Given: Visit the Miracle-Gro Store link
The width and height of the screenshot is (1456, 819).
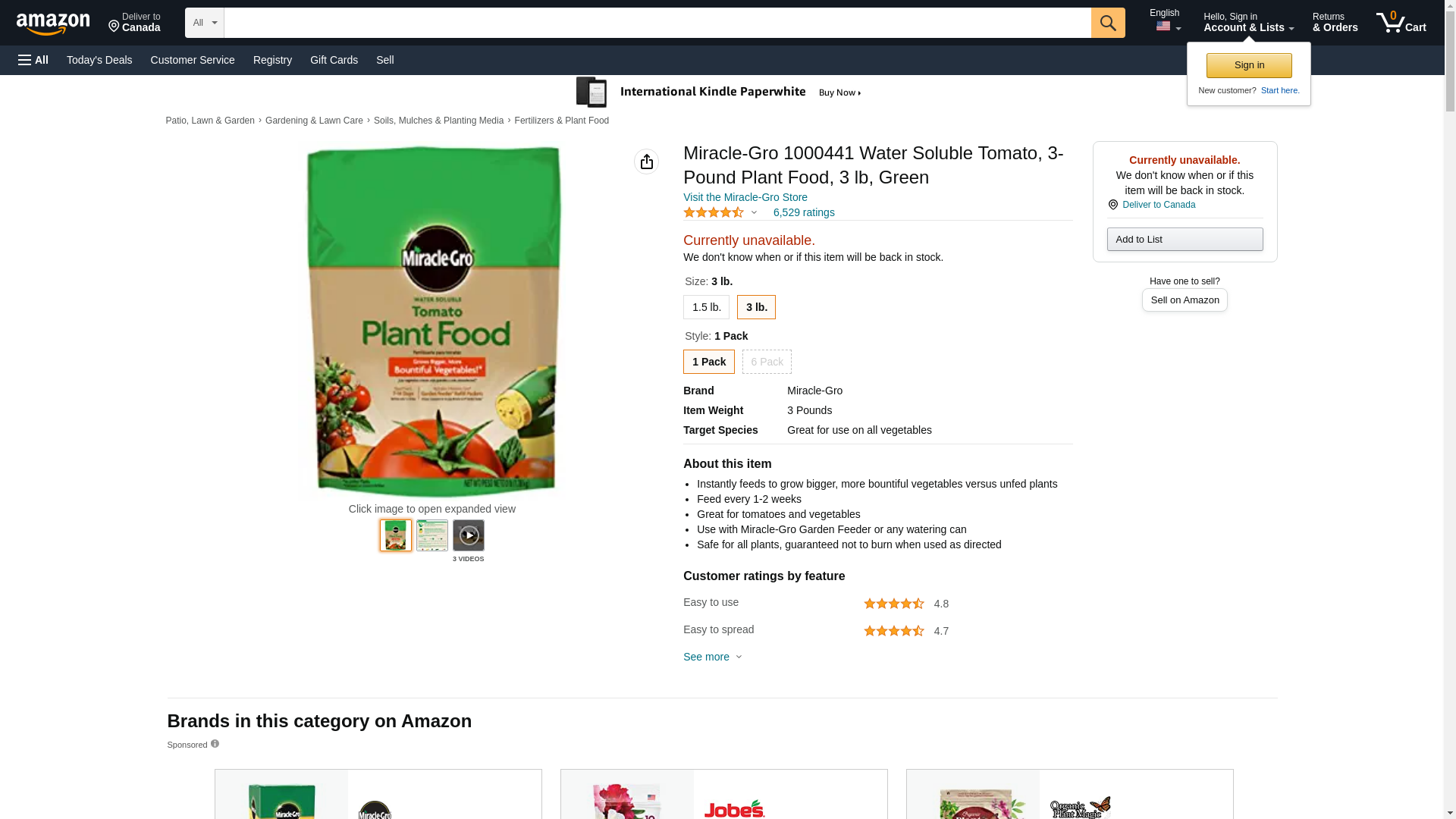Looking at the screenshot, I should 745,197.
